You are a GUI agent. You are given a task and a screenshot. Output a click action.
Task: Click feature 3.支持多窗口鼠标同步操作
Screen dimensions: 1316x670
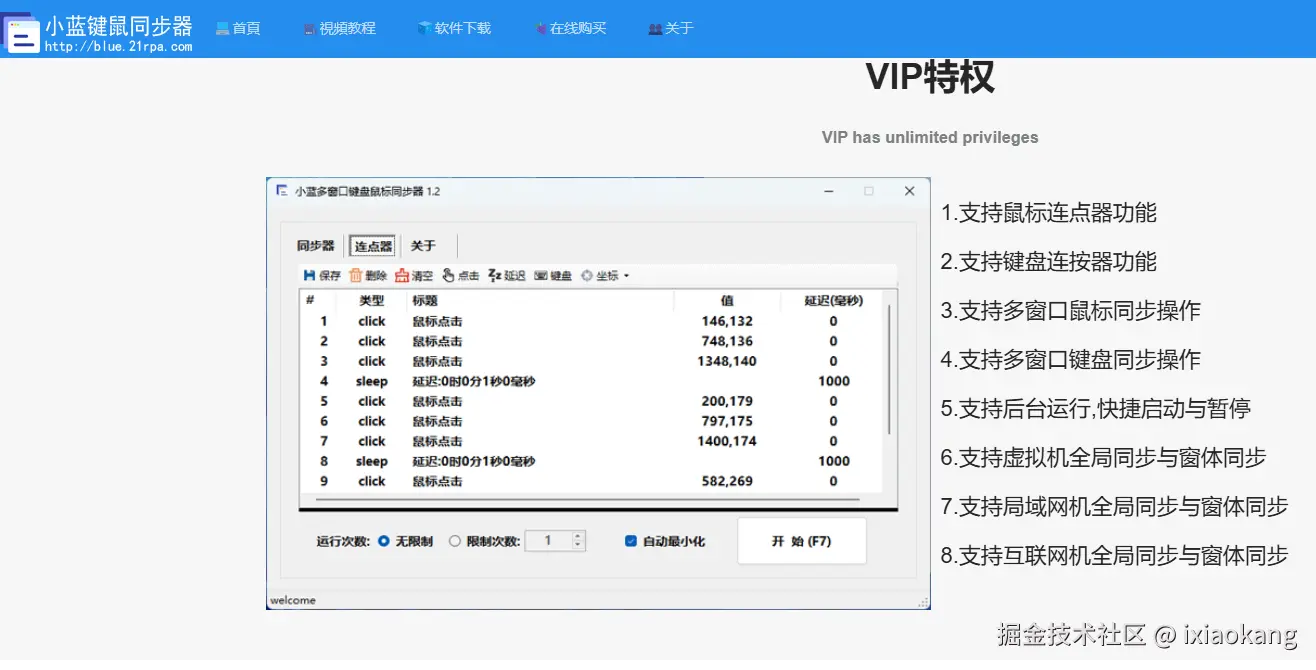coord(1071,310)
